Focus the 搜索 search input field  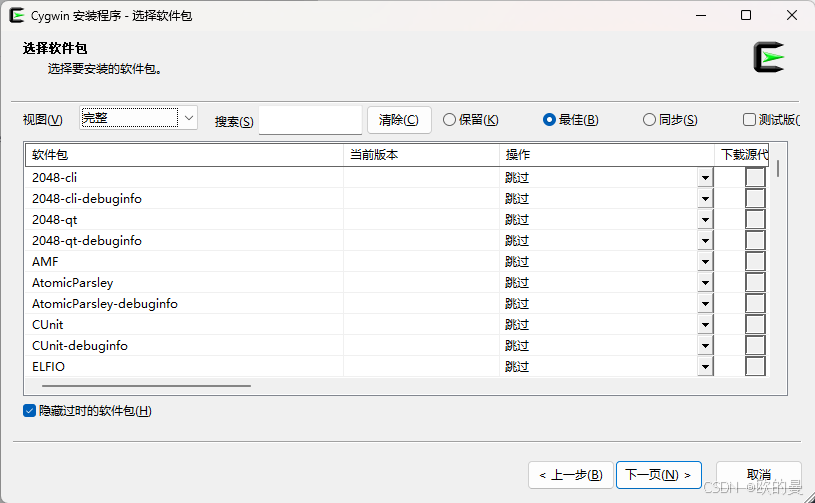[x=310, y=120]
